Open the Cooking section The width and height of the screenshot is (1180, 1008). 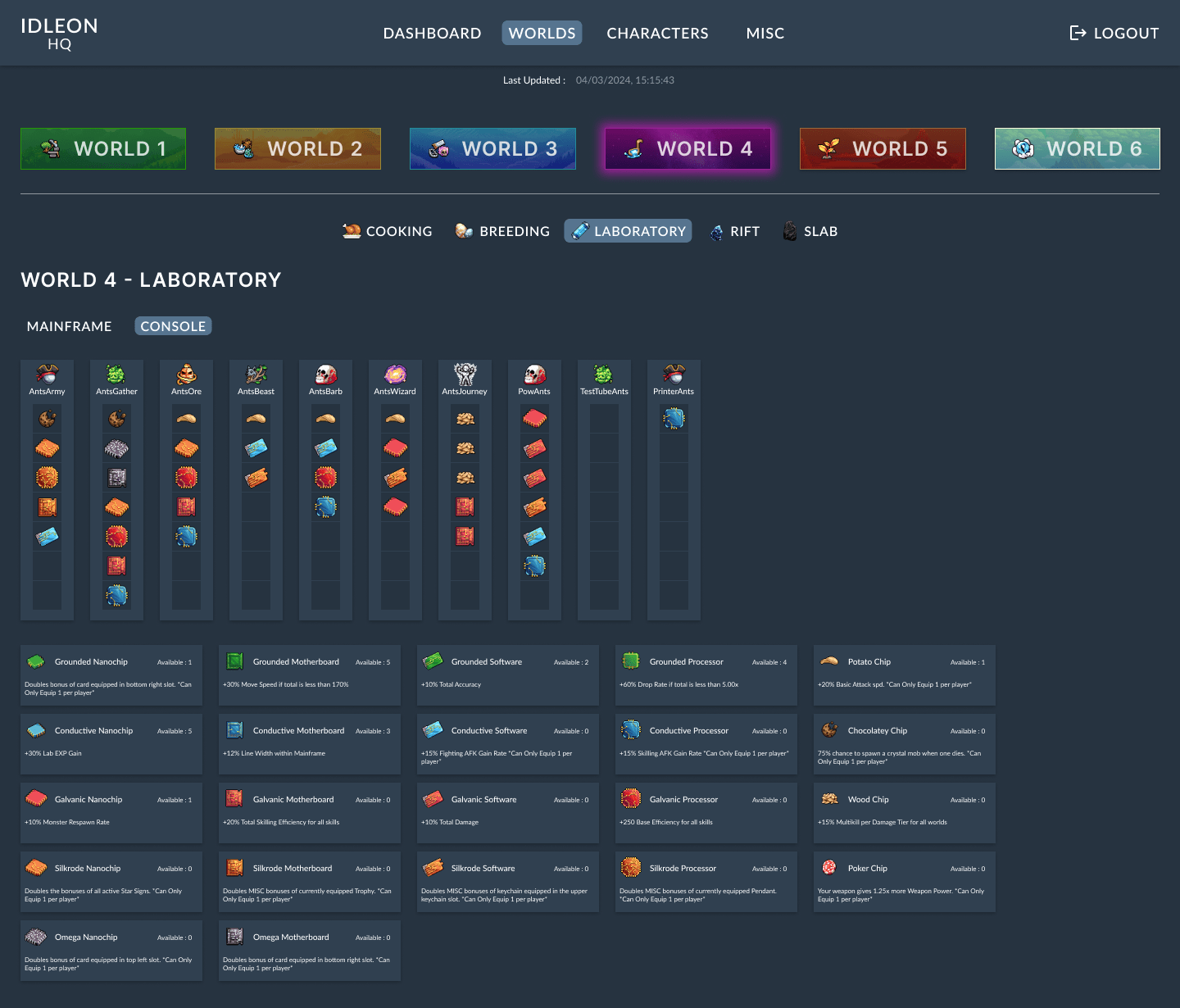[x=388, y=231]
